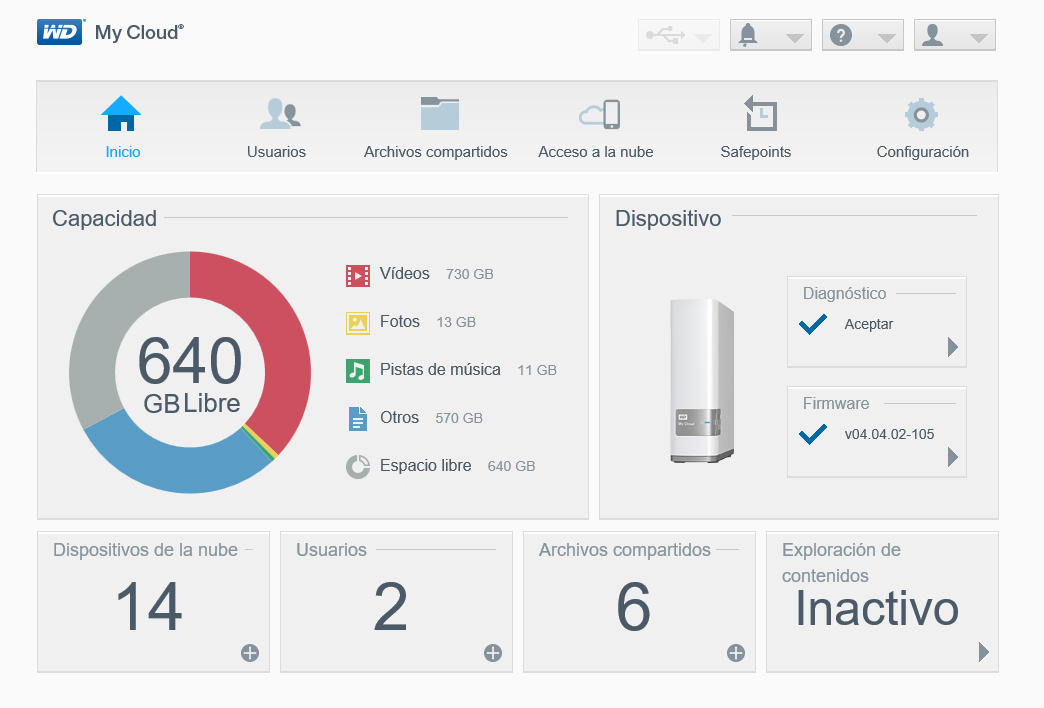Expand the help question-mark dropdown
Image resolution: width=1044 pixels, height=708 pixels.
862,35
